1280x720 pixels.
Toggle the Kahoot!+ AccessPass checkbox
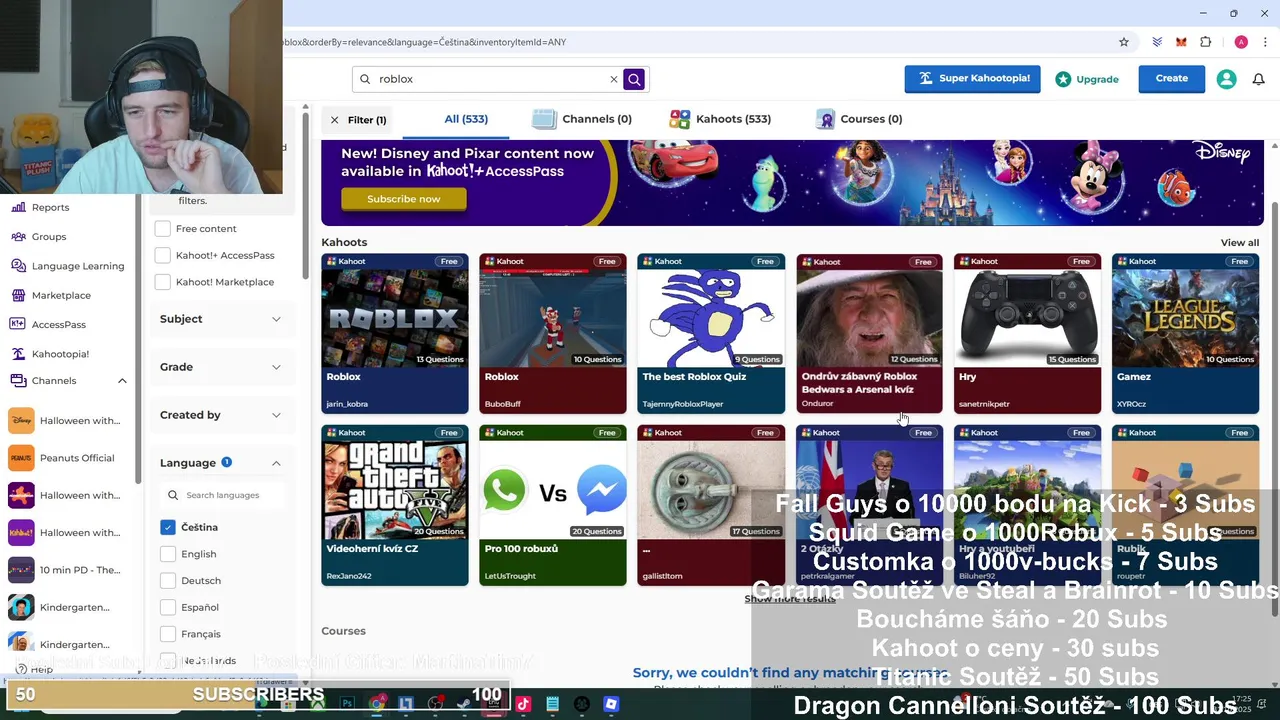[163, 255]
